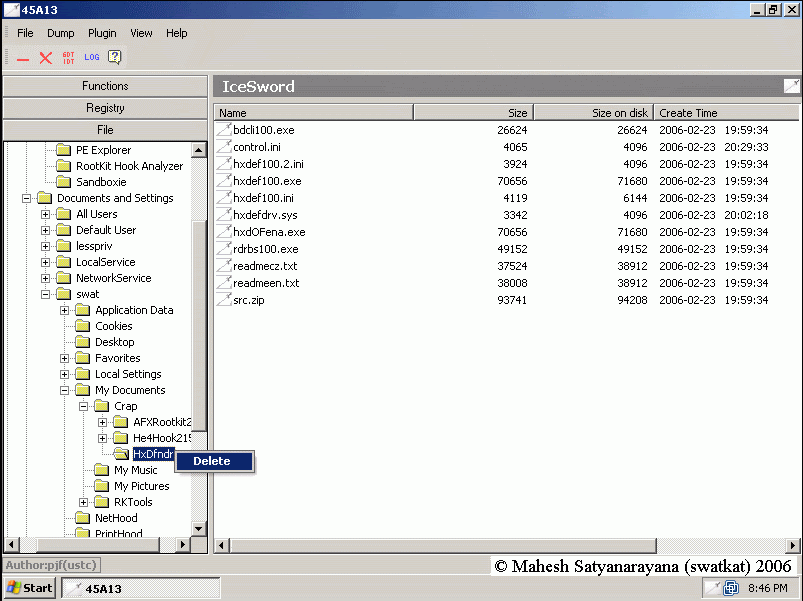Click the Cookies folder icon
The image size is (803, 601).
click(82, 326)
